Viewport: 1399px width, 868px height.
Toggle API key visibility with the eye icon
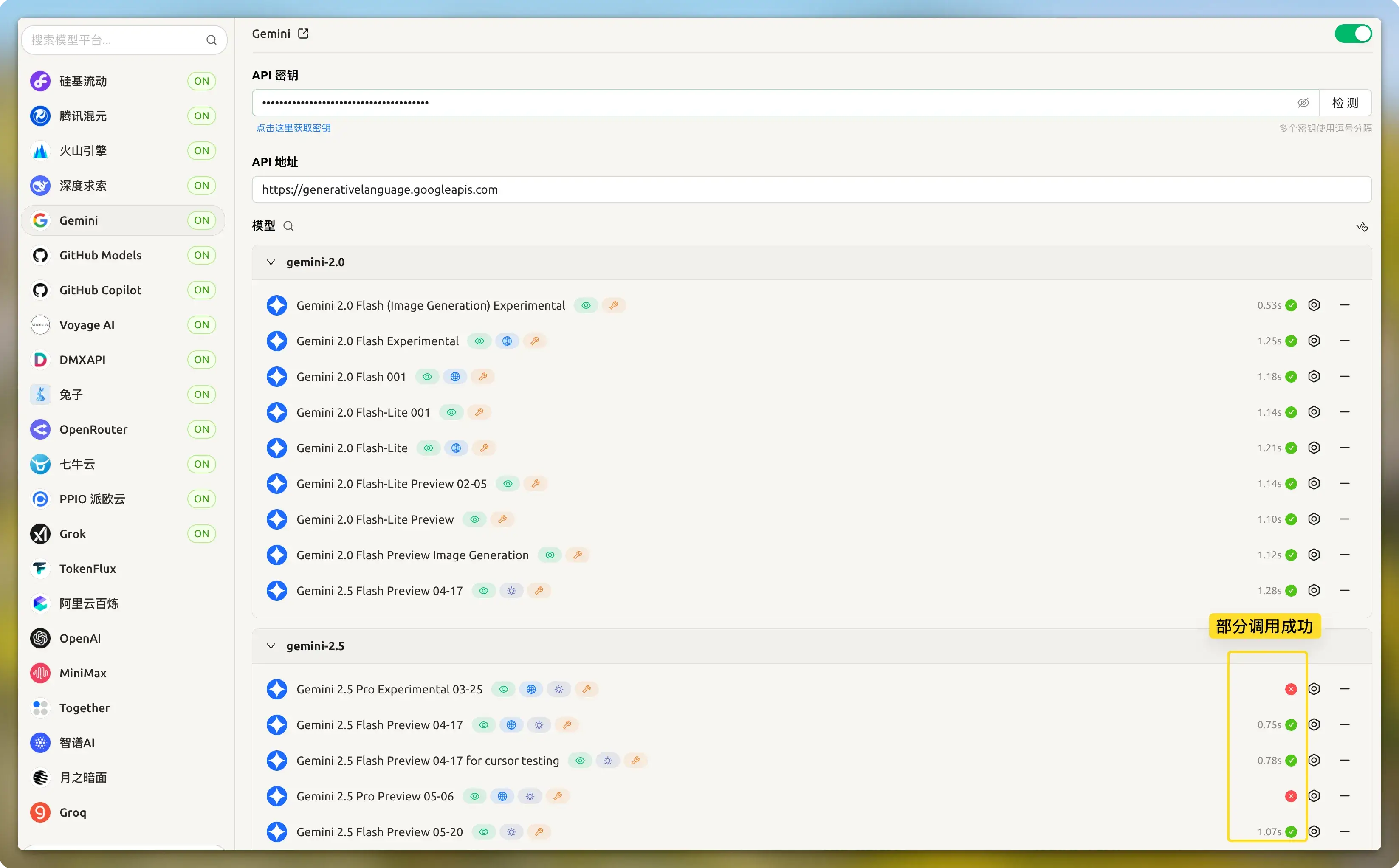click(1303, 102)
